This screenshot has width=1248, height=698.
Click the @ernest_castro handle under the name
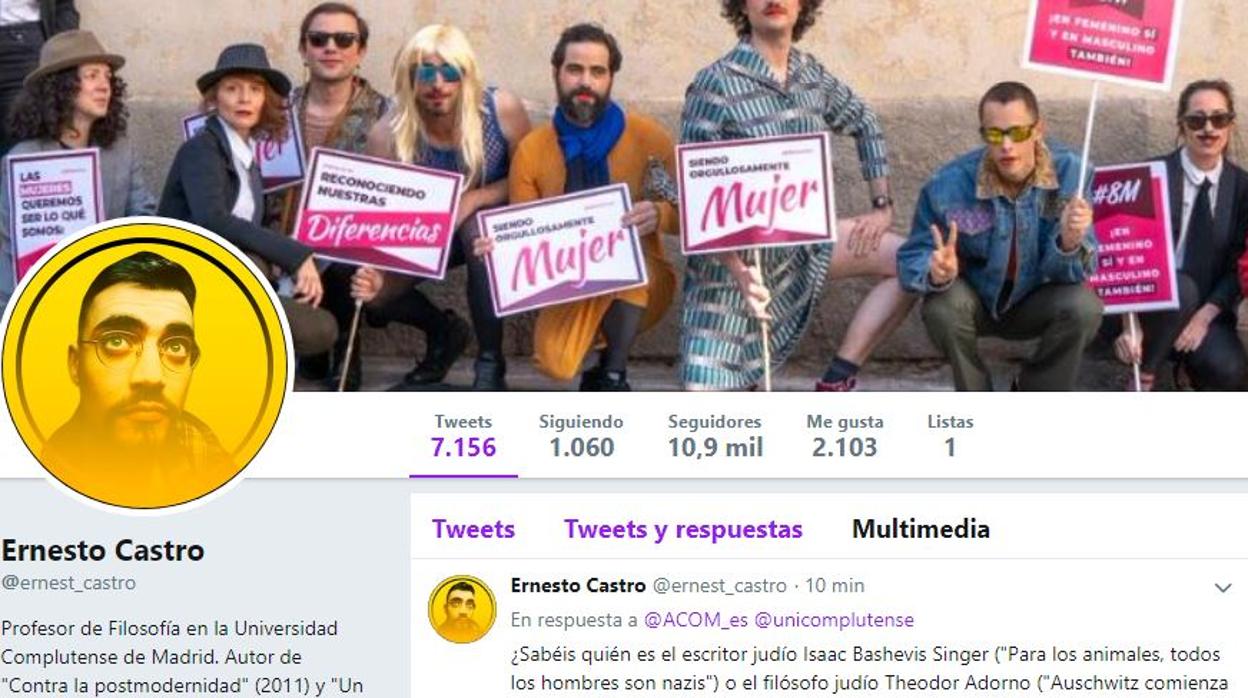point(69,583)
